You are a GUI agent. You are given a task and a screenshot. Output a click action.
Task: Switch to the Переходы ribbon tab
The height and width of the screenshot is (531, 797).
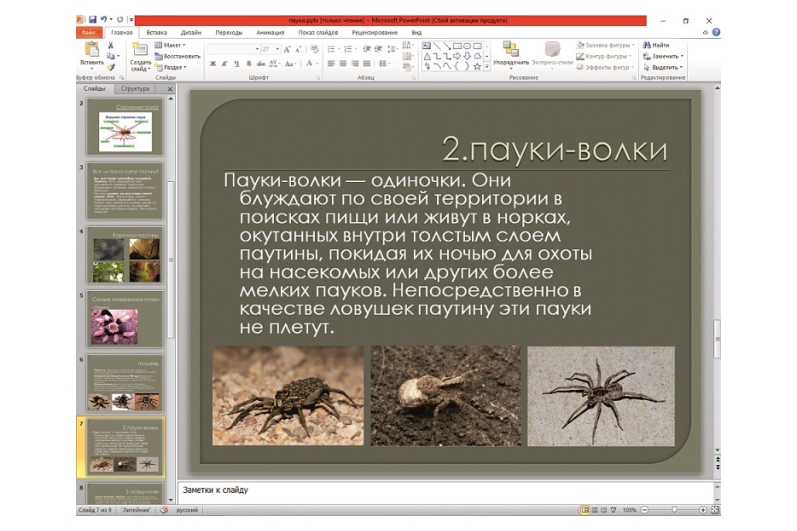229,32
